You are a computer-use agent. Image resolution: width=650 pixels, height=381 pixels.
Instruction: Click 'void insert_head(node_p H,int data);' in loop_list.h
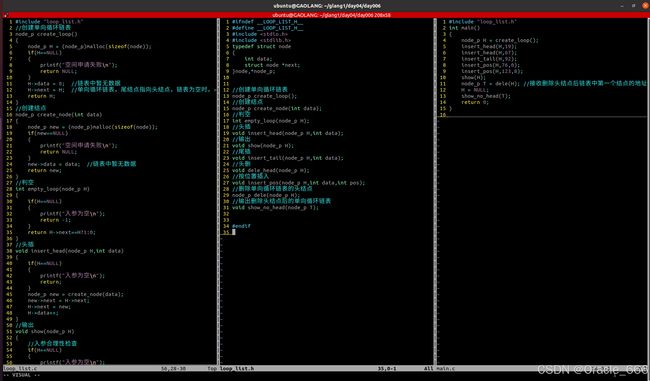(x=288, y=133)
